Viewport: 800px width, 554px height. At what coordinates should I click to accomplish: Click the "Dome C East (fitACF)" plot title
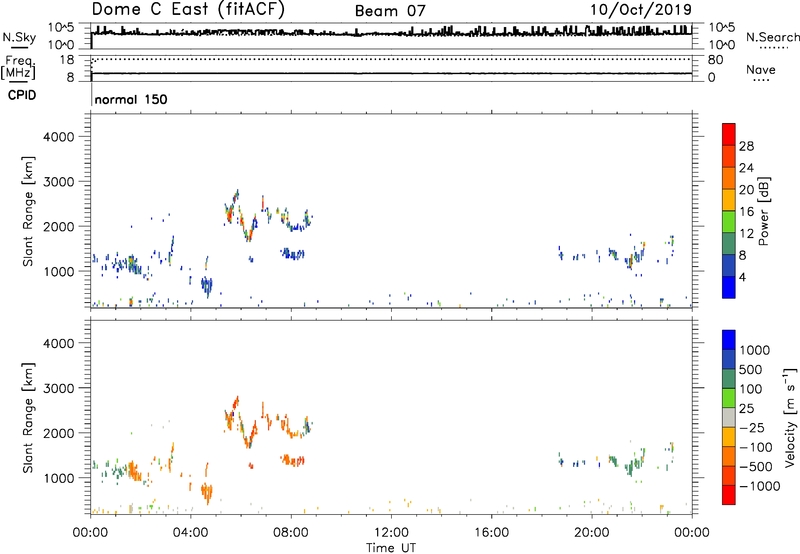pyautogui.click(x=188, y=9)
